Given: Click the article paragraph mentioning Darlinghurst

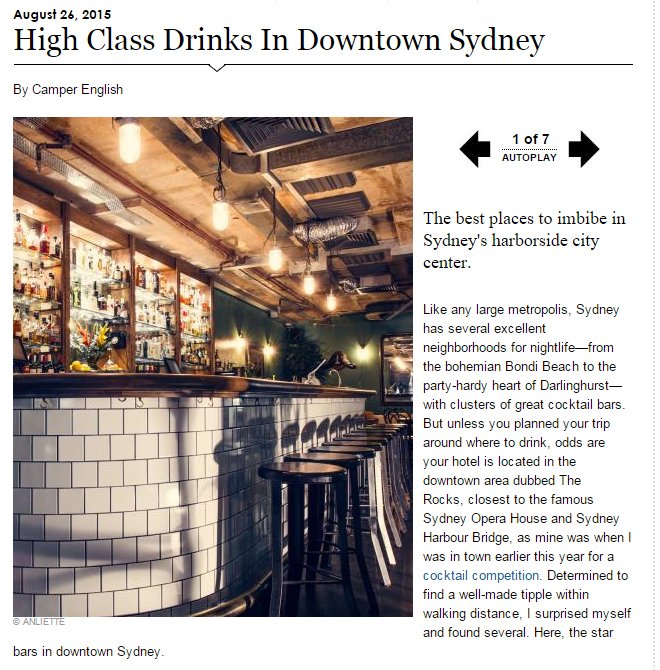Looking at the screenshot, I should coord(527,471).
